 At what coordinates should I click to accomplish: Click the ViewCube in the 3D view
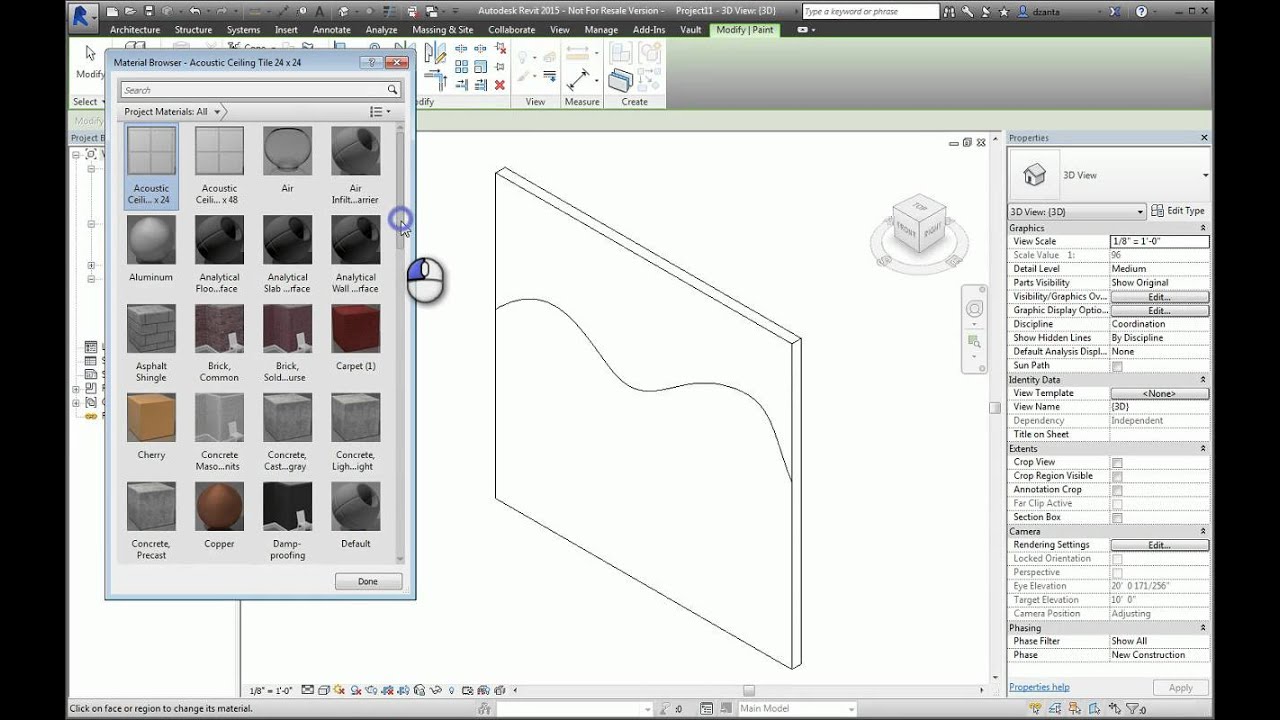point(919,223)
